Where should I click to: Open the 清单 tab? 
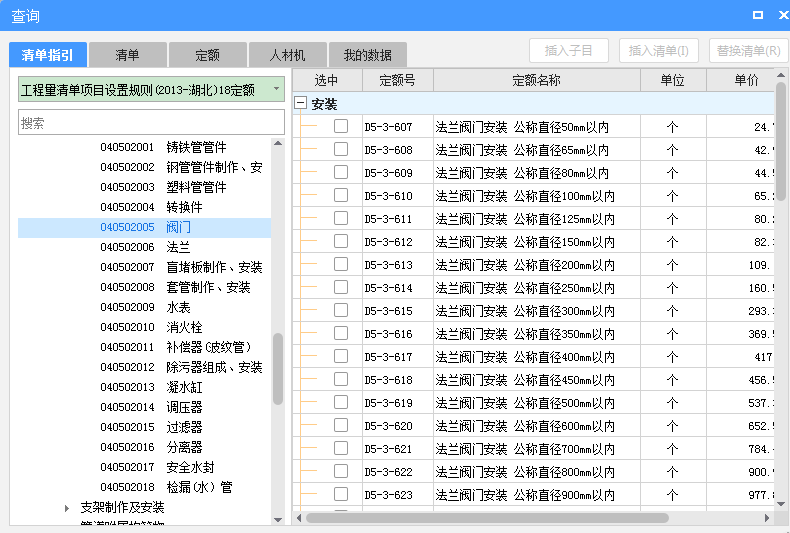pos(127,55)
